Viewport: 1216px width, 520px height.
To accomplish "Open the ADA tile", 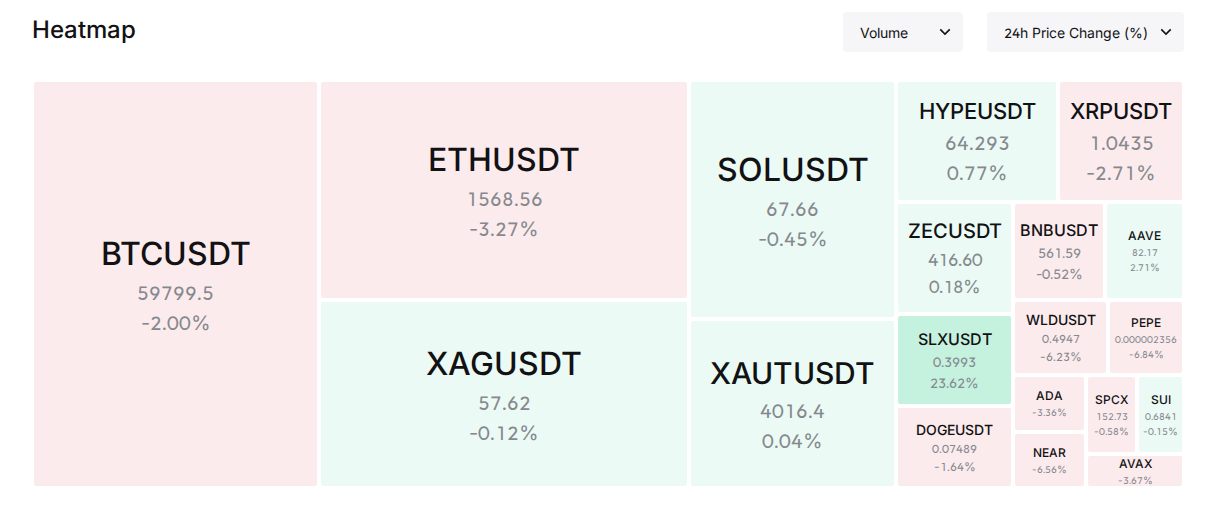I will click(1049, 404).
